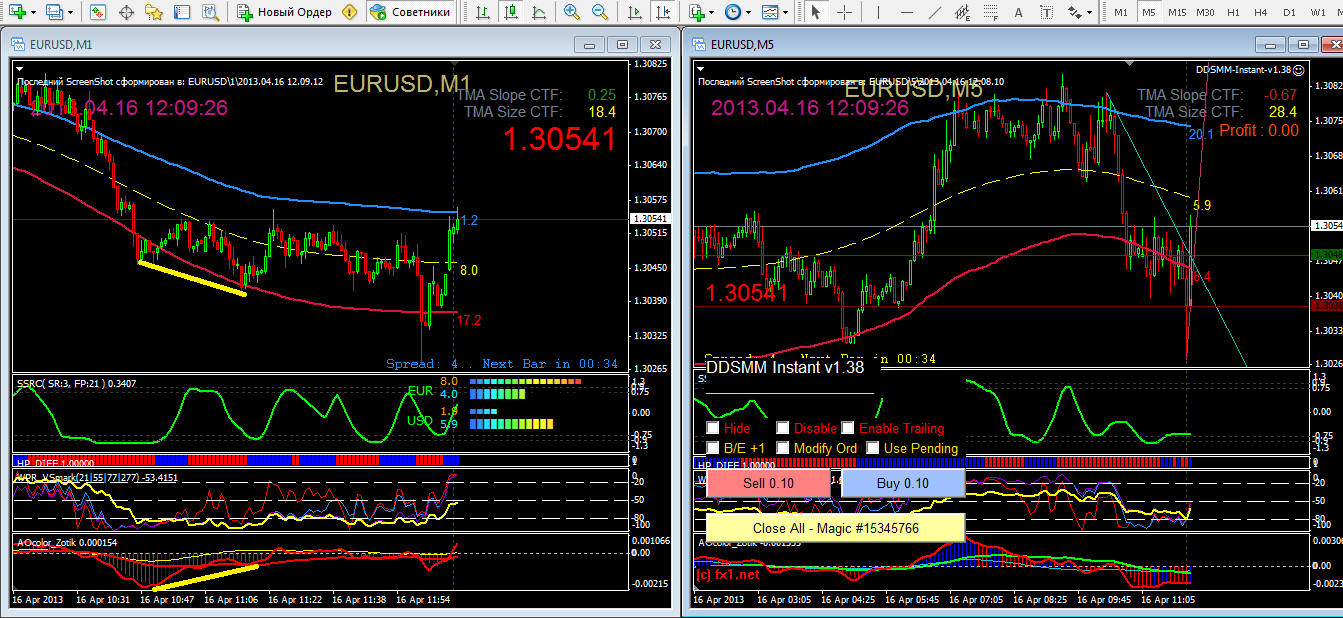Zoom in on the chart
This screenshot has height=618, width=1343.
571,12
